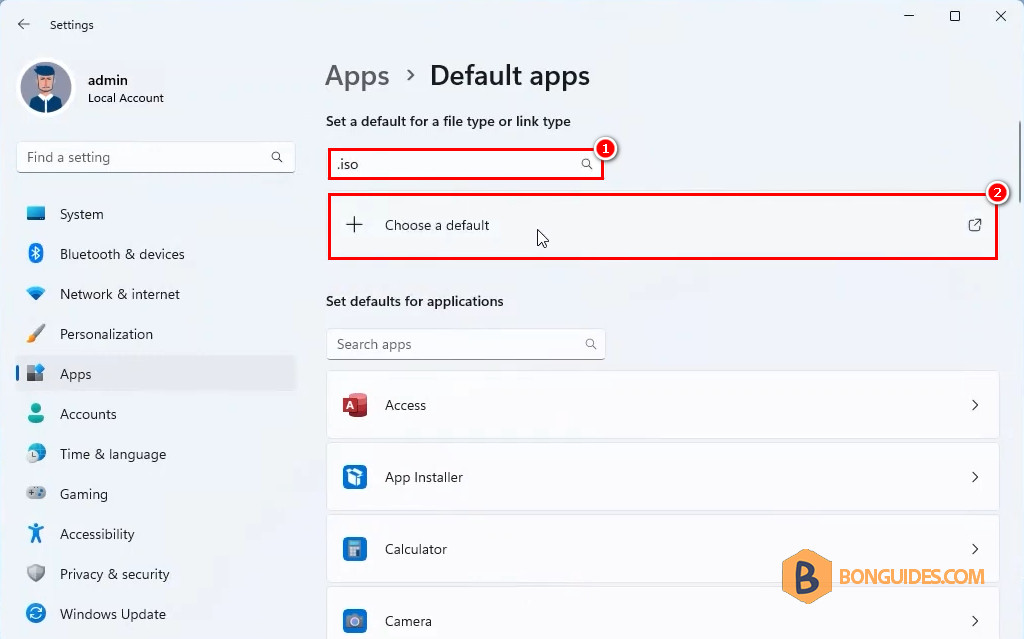
Task: Go to System label in sidebar
Action: (82, 214)
